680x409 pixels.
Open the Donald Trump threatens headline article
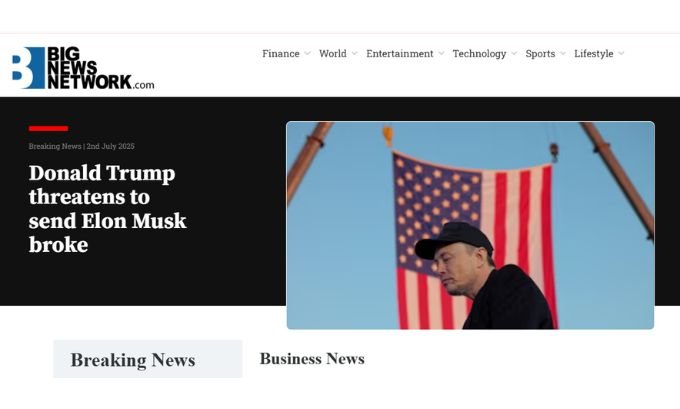pos(108,209)
